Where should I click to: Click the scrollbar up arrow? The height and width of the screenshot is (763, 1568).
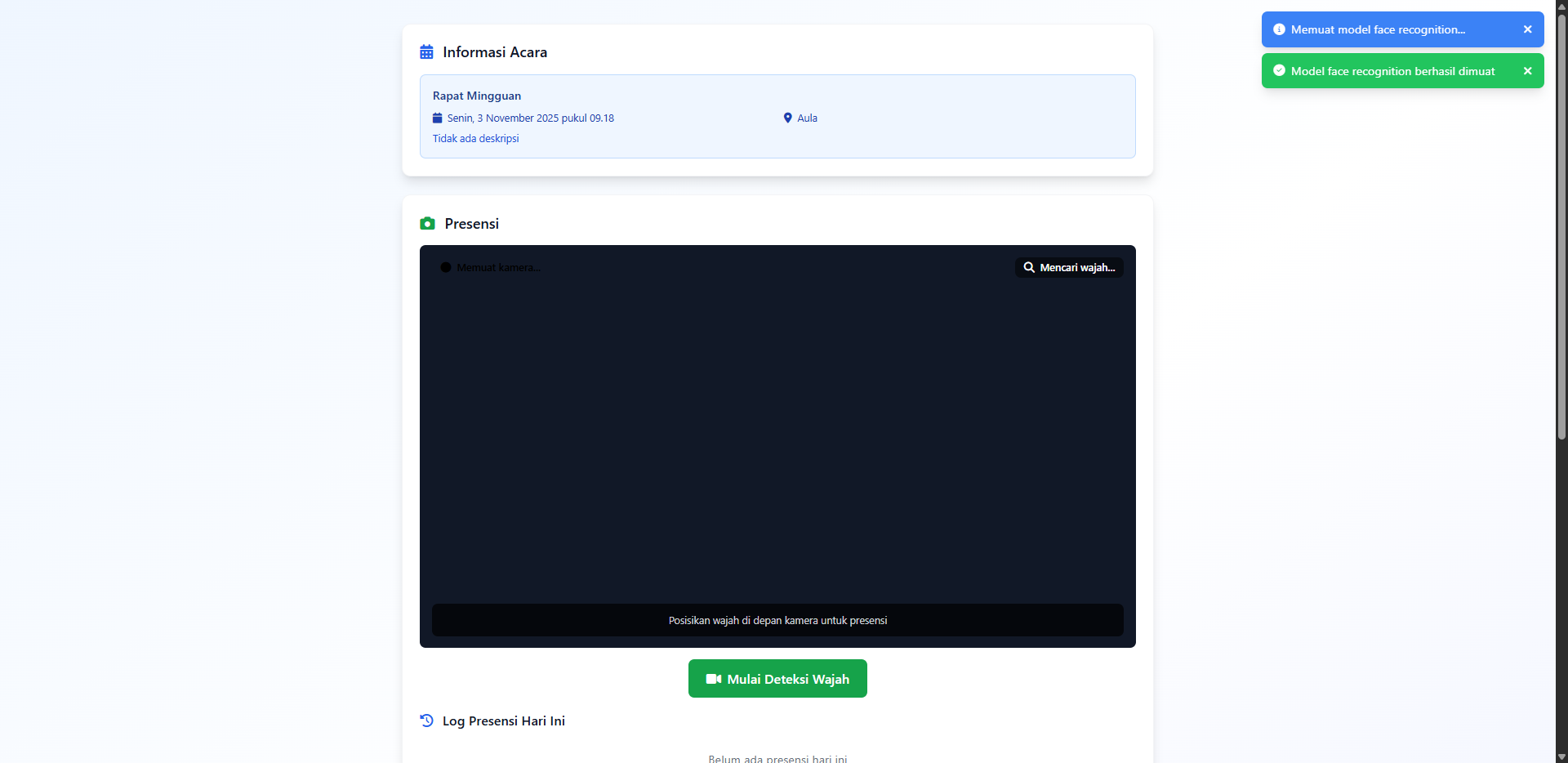[1561, 6]
